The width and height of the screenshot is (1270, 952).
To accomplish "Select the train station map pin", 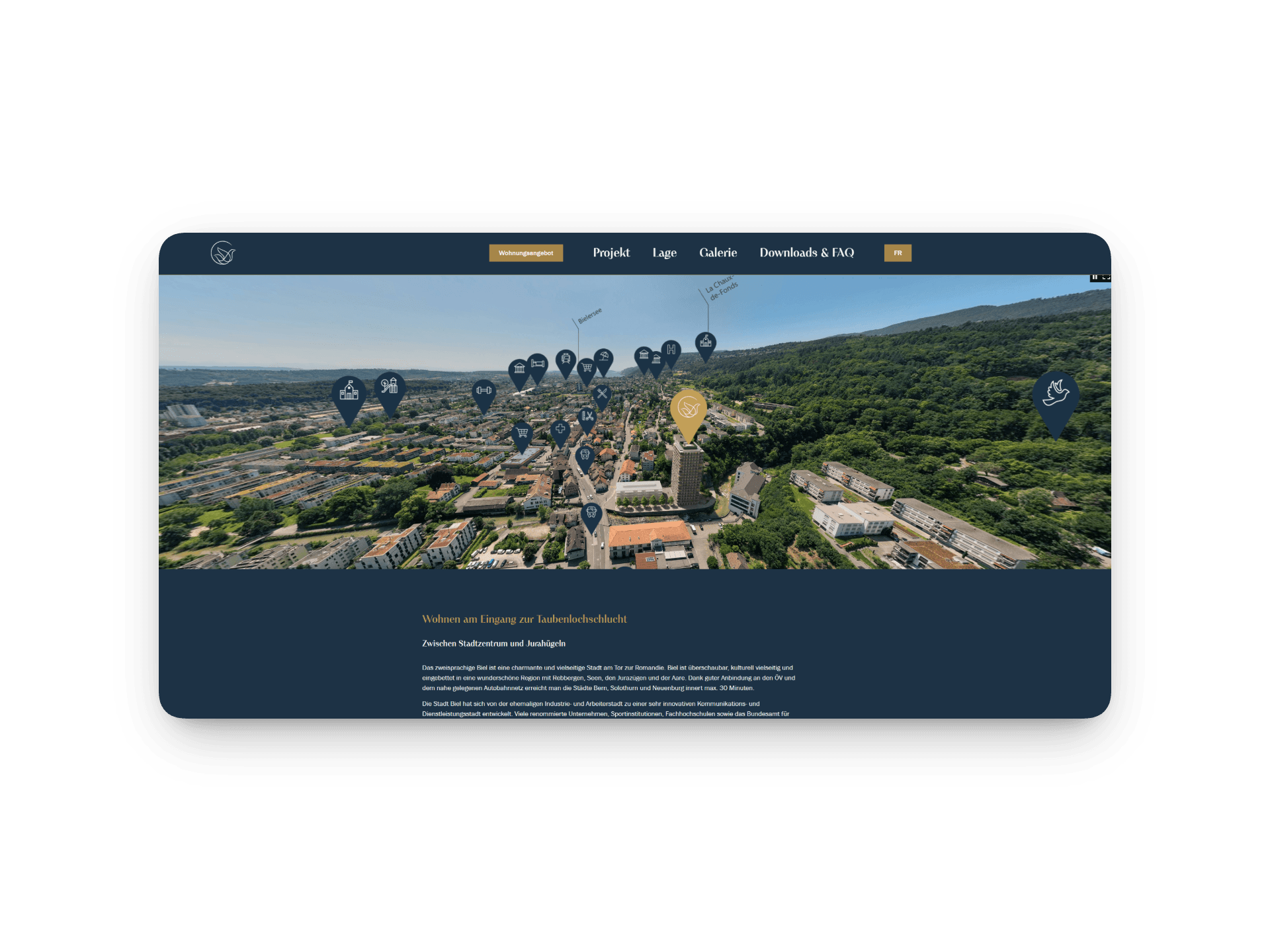I will [566, 359].
